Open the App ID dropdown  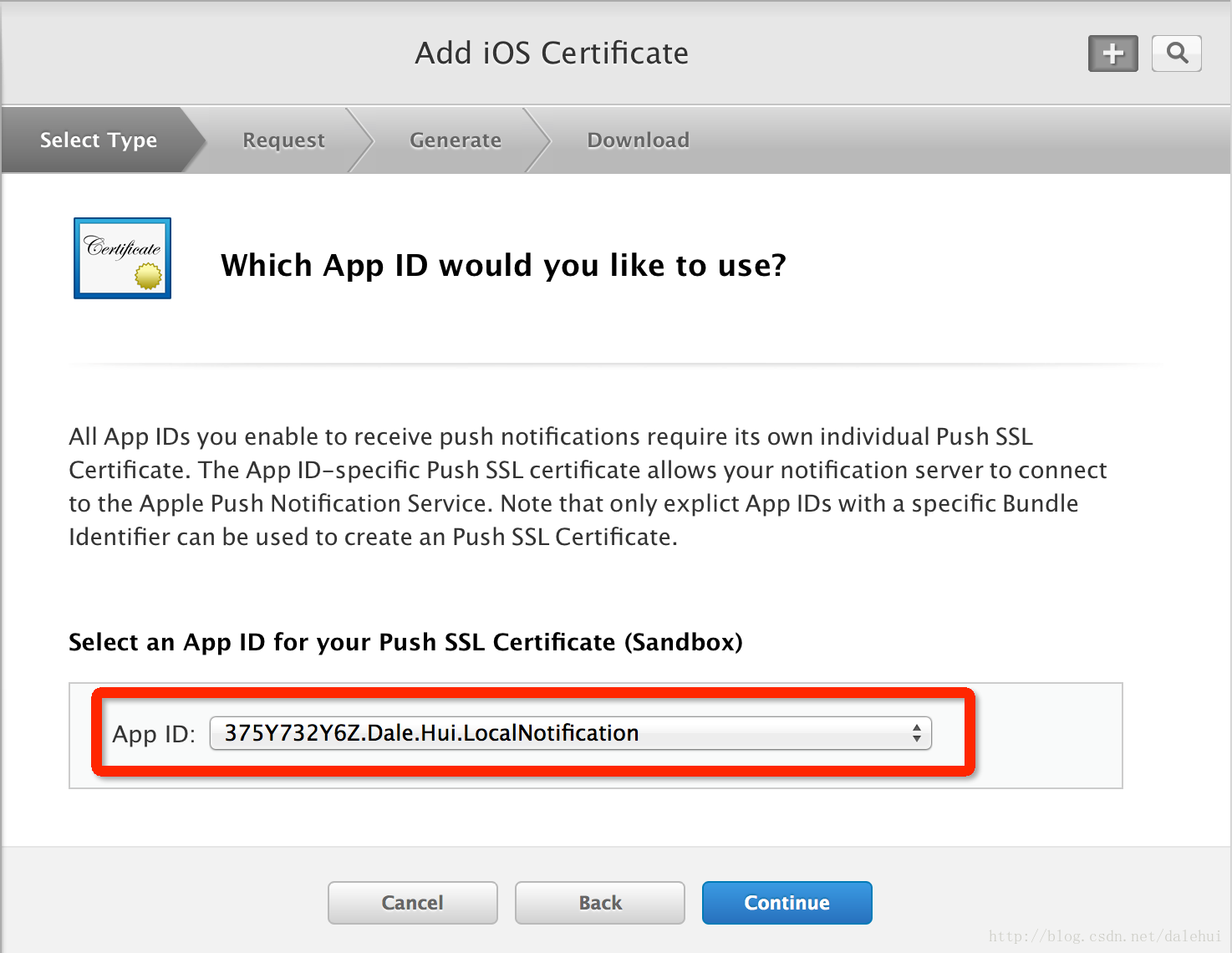point(571,733)
